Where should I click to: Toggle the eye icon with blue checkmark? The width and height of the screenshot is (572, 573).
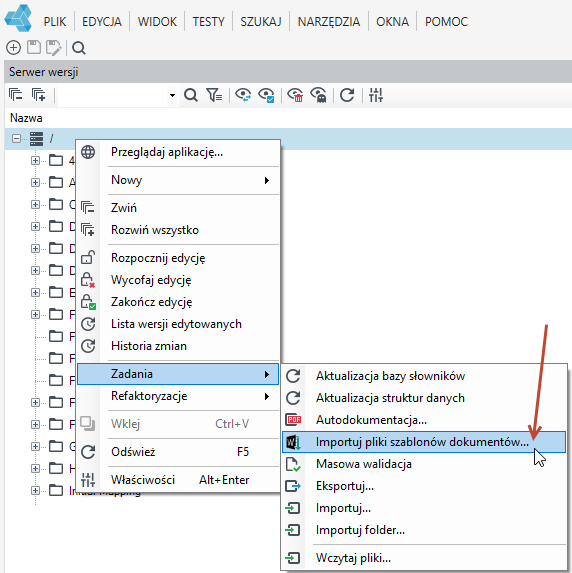(x=266, y=95)
